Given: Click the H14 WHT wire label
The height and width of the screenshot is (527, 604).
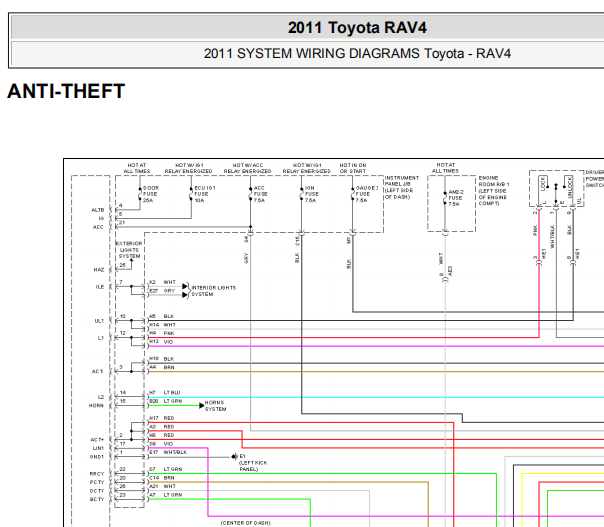Looking at the screenshot, I should 163,325.
